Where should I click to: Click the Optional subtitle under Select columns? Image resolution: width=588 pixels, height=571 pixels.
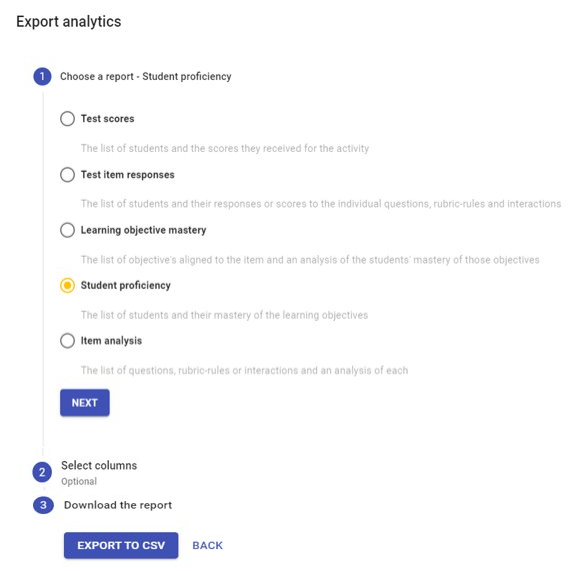click(79, 481)
